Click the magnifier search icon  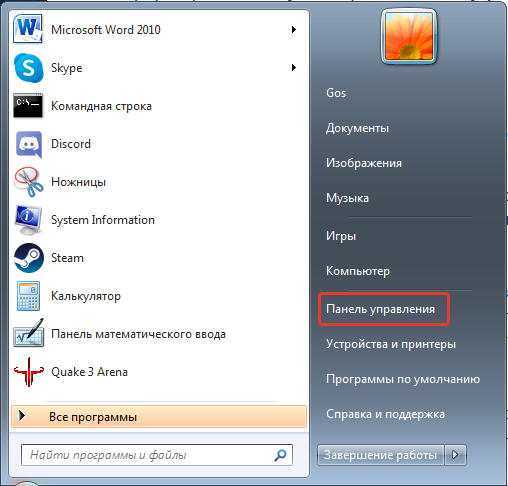[x=280, y=455]
